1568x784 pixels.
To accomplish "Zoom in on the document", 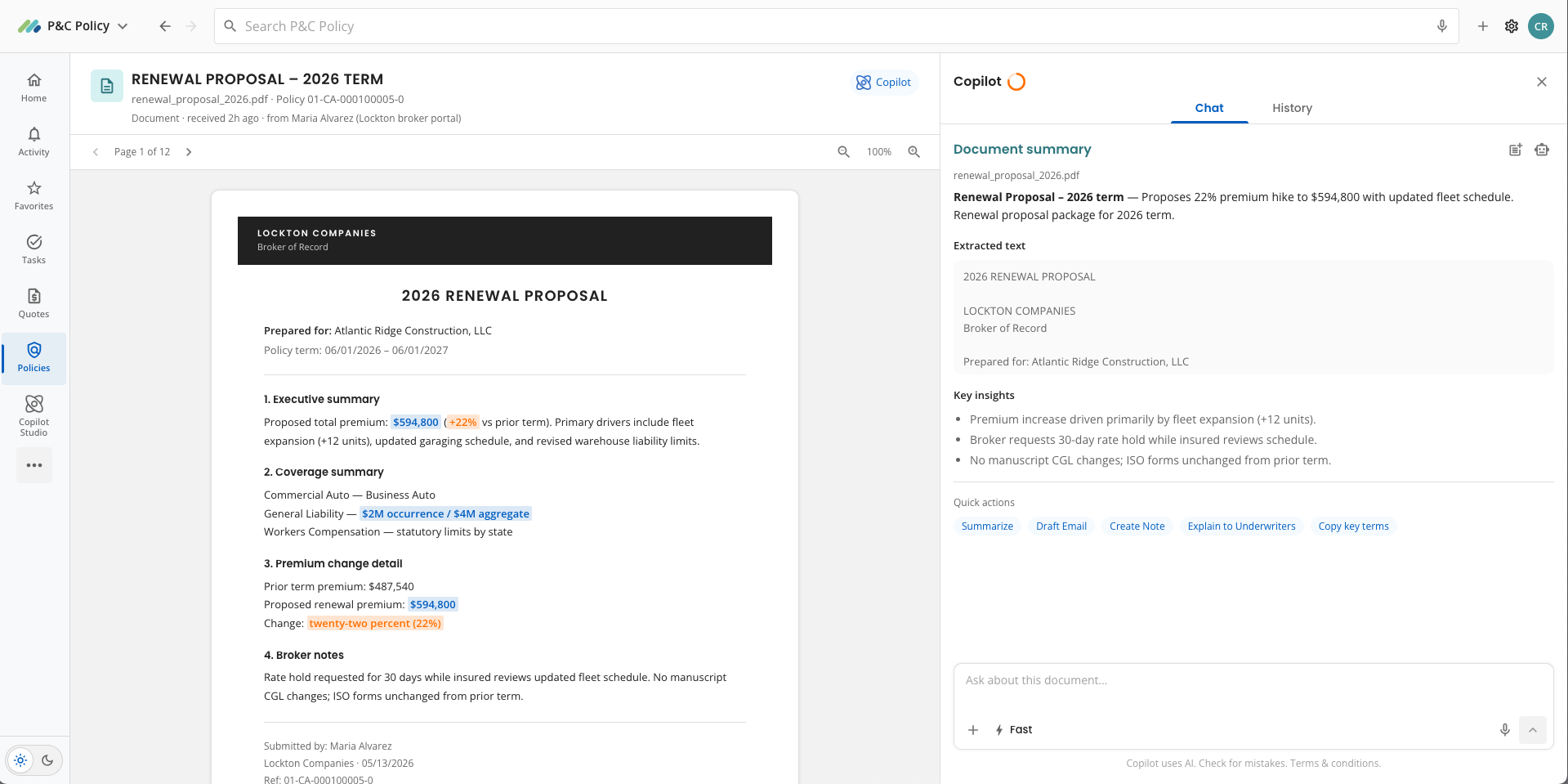I will pos(914,152).
